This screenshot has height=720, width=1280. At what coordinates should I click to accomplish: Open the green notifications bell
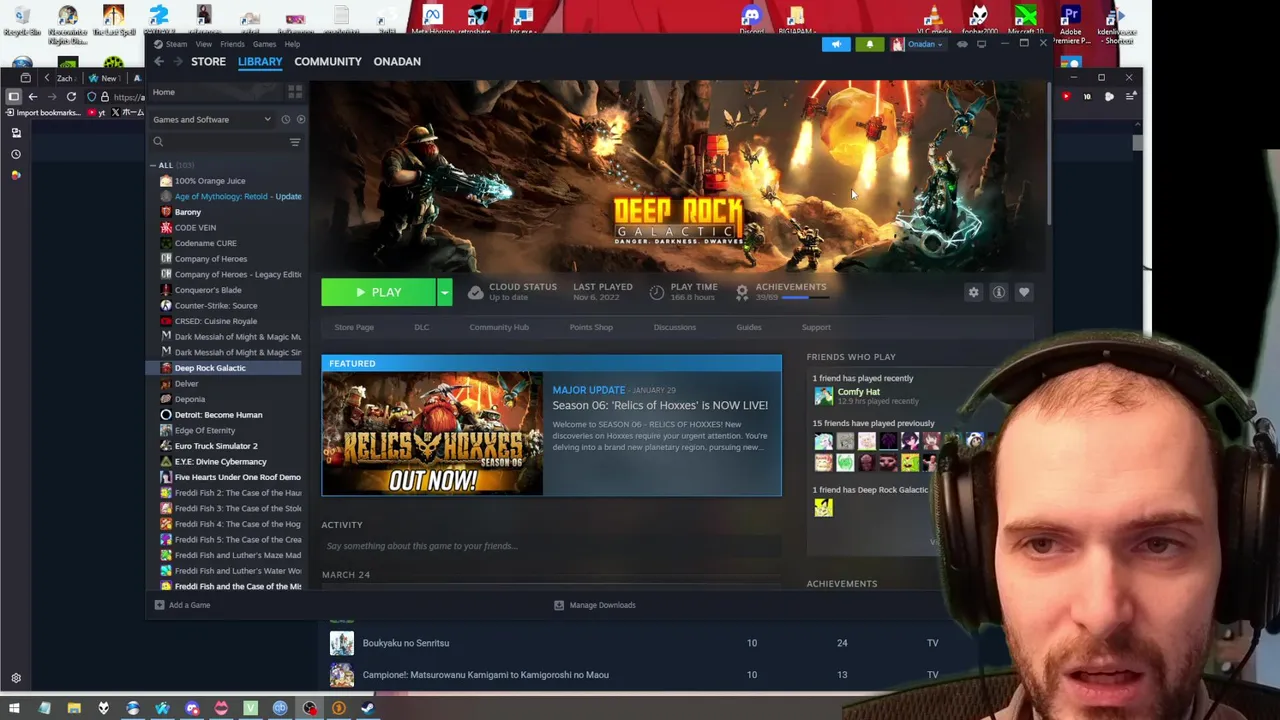click(869, 44)
